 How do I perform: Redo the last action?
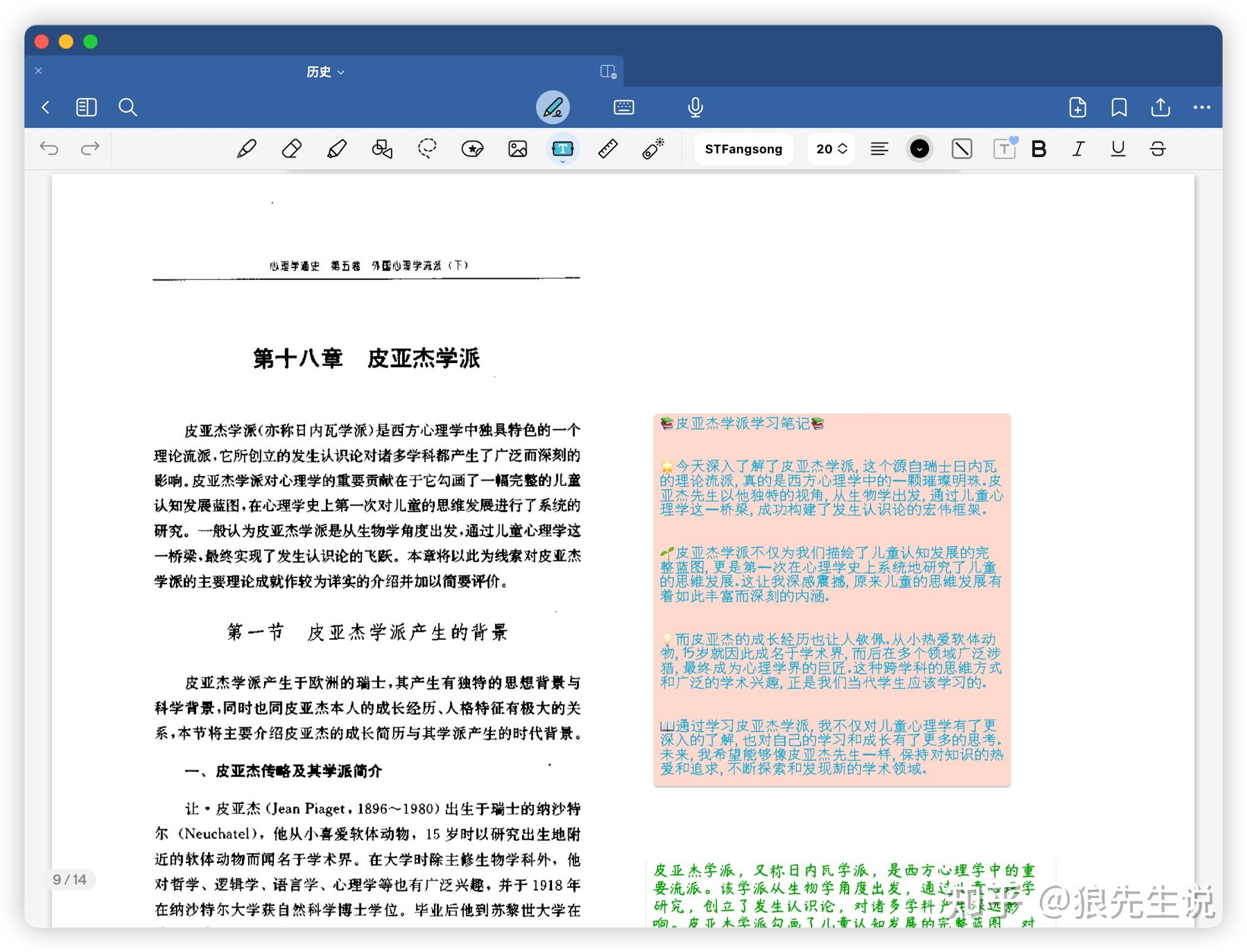90,148
